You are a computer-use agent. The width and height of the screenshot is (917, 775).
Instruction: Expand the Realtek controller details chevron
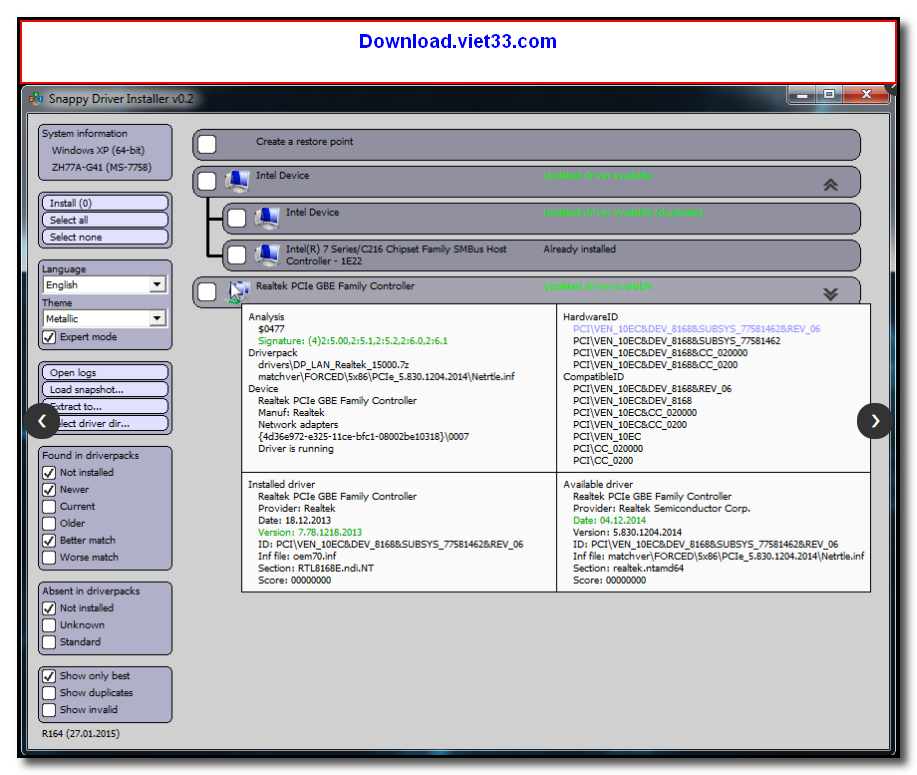coord(830,293)
